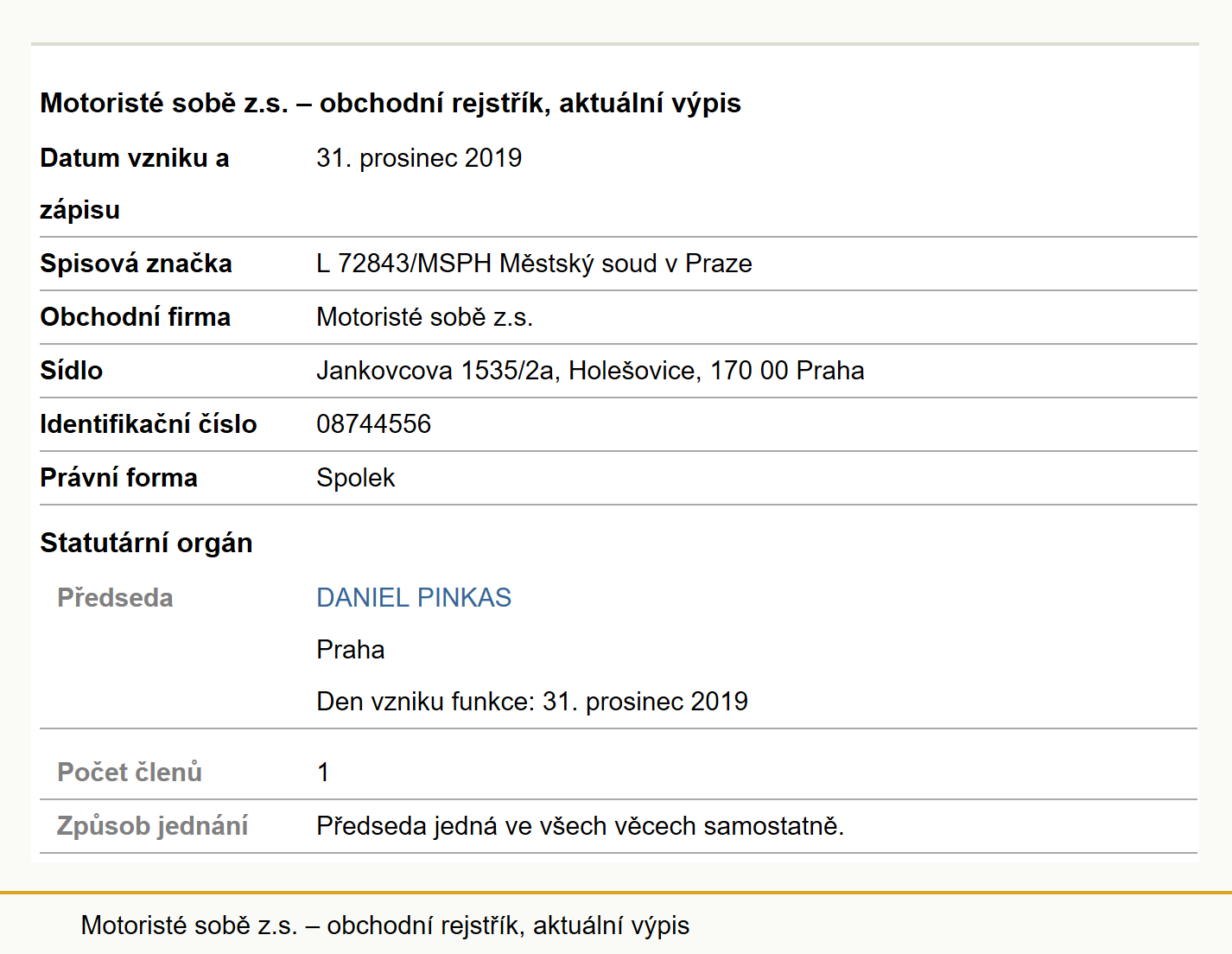Image resolution: width=1232 pixels, height=954 pixels.
Task: Click the Spolek legal form value
Action: (355, 478)
